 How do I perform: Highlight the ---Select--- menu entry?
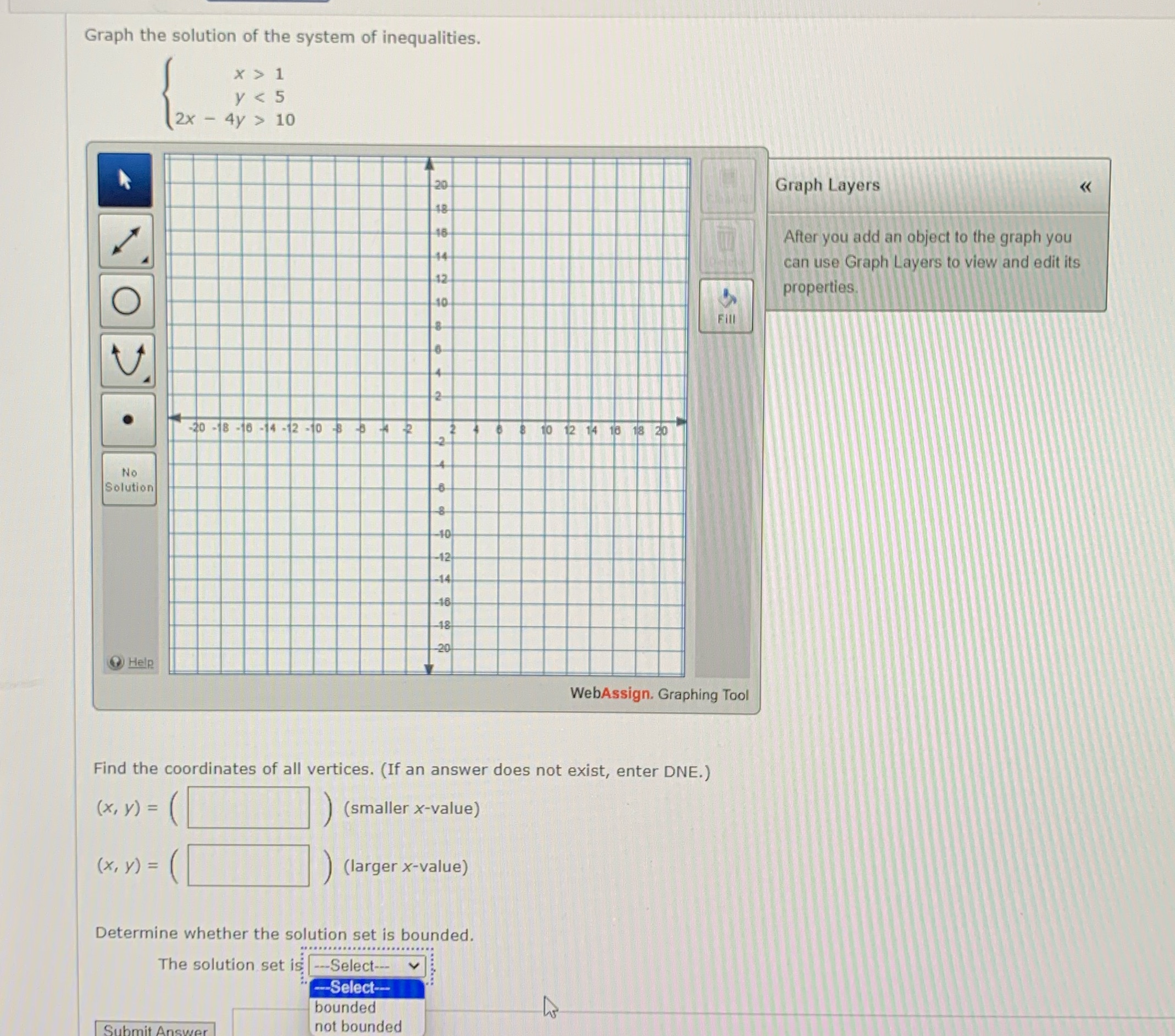(x=353, y=988)
